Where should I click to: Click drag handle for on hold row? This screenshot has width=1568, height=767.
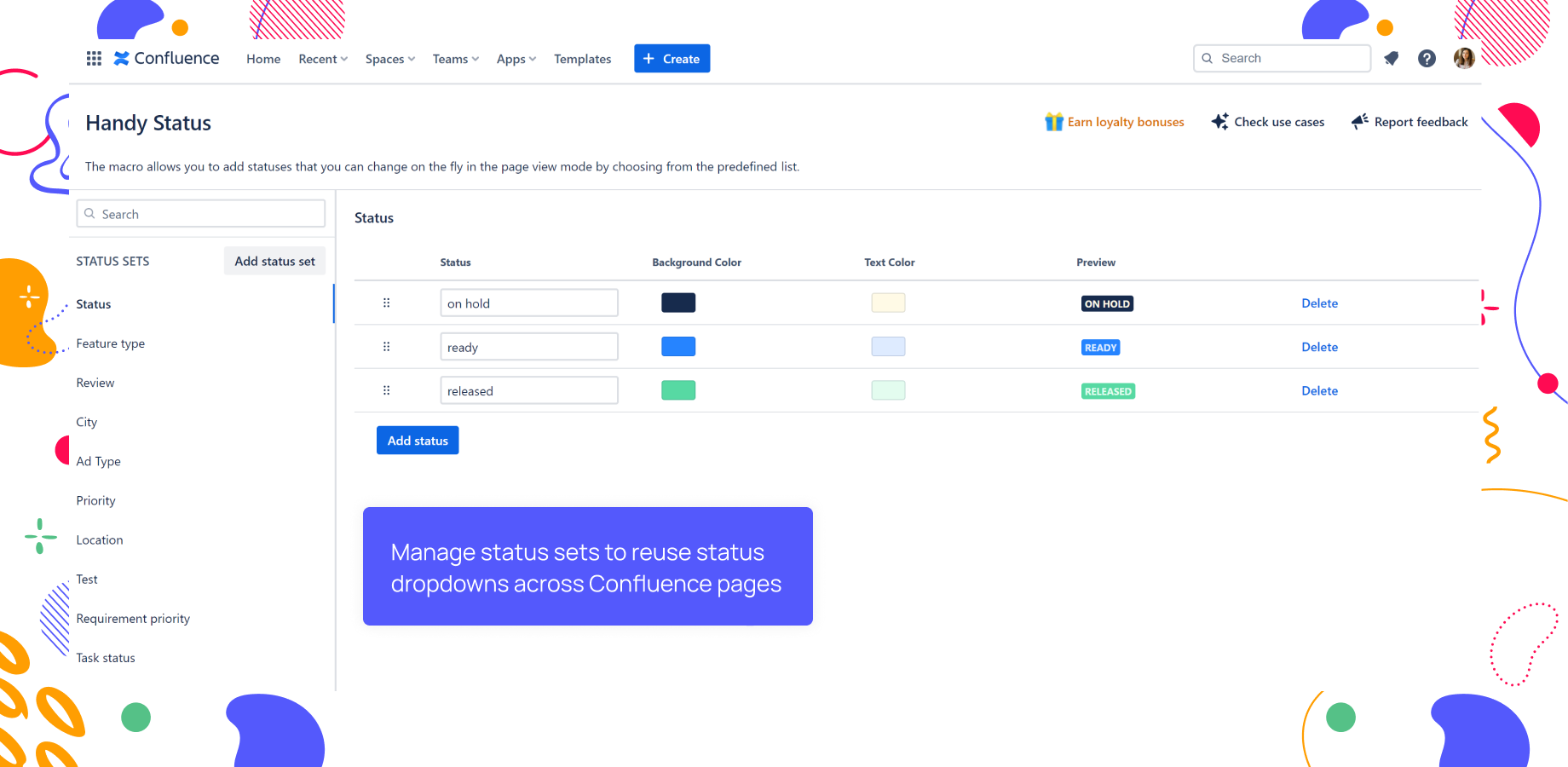(386, 303)
